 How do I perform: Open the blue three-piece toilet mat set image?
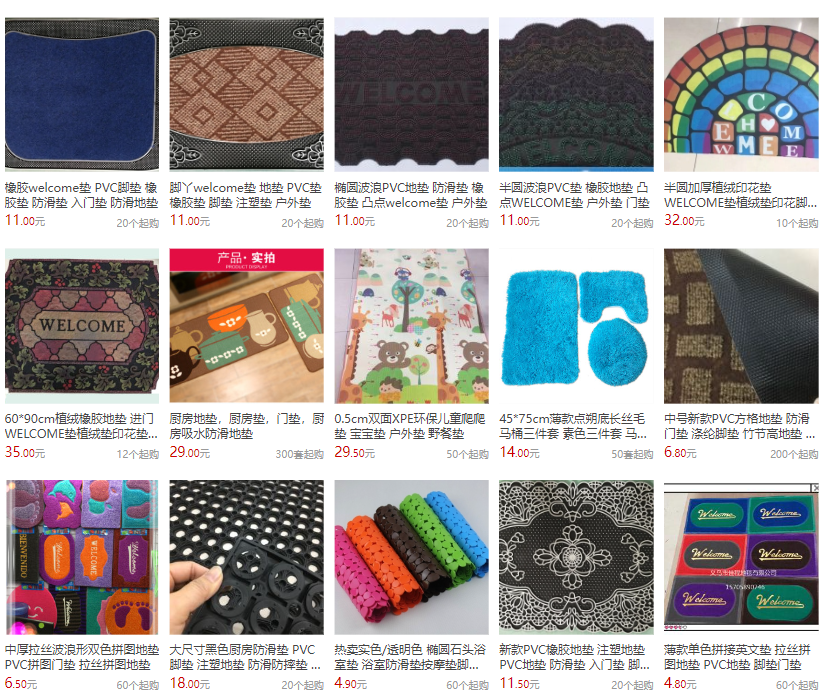[576, 326]
